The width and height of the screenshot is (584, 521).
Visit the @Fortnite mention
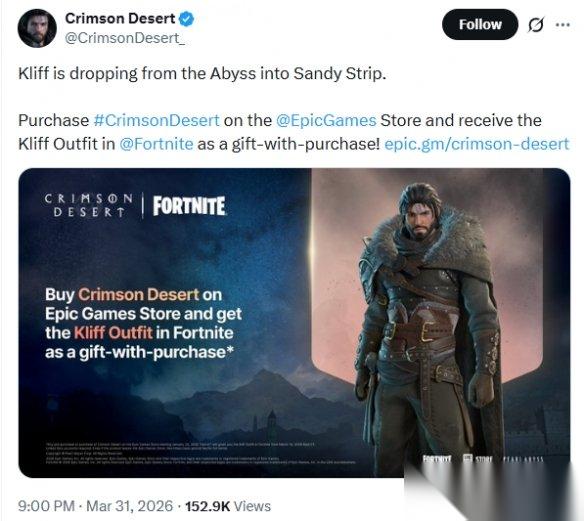(x=156, y=144)
